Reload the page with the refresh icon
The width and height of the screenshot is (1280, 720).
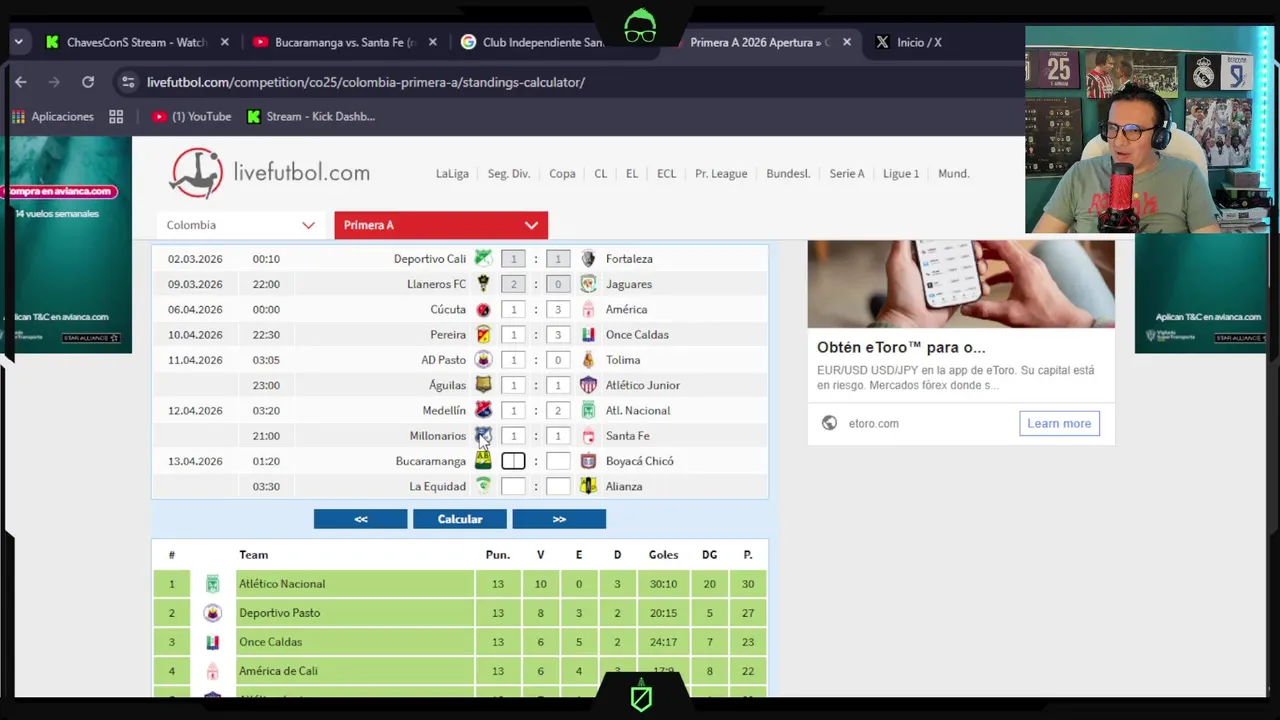pyautogui.click(x=88, y=82)
